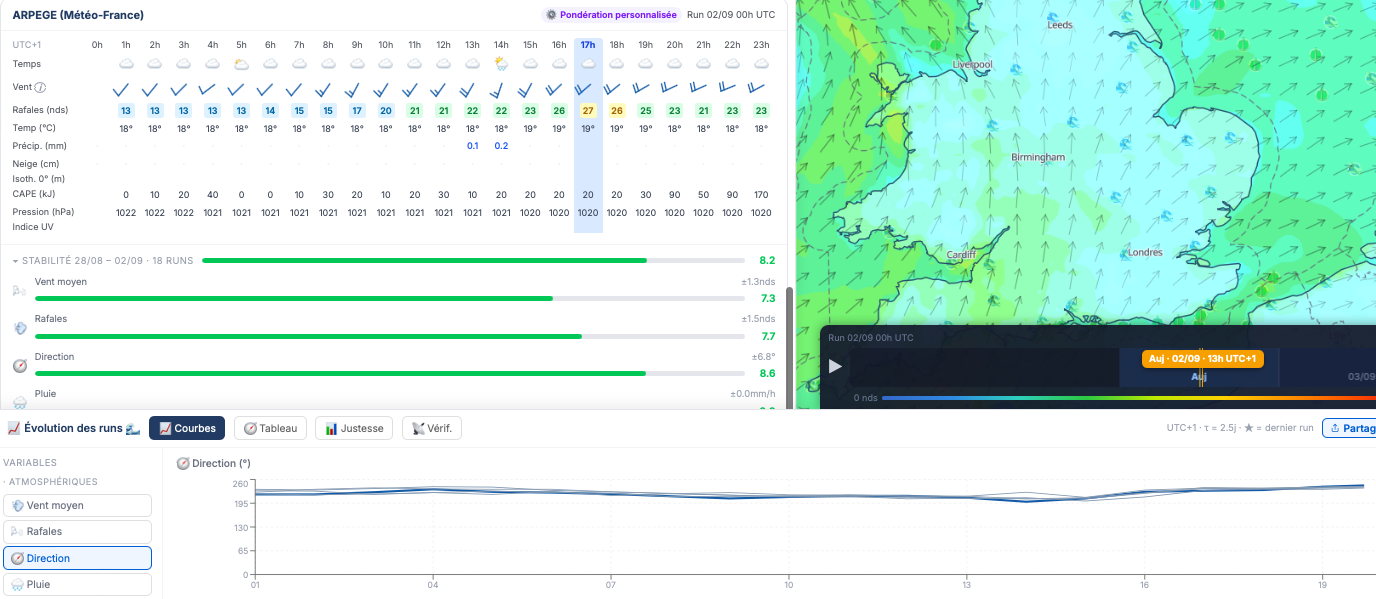Viewport: 1376px width, 599px height.
Task: Click the wind speed color scale bar
Action: pos(1128,398)
